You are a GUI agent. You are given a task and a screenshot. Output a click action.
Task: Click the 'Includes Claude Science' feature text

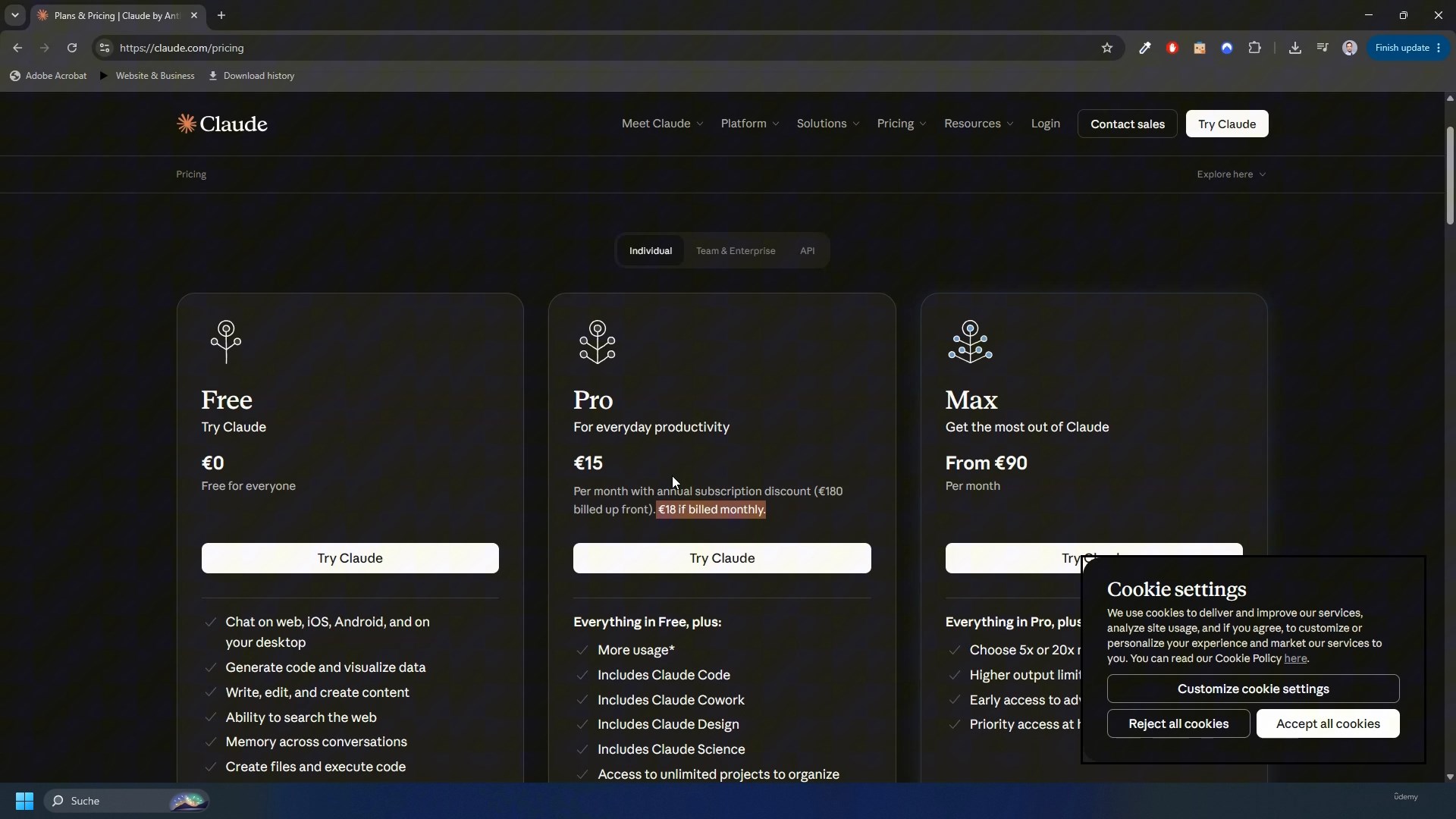coord(671,749)
